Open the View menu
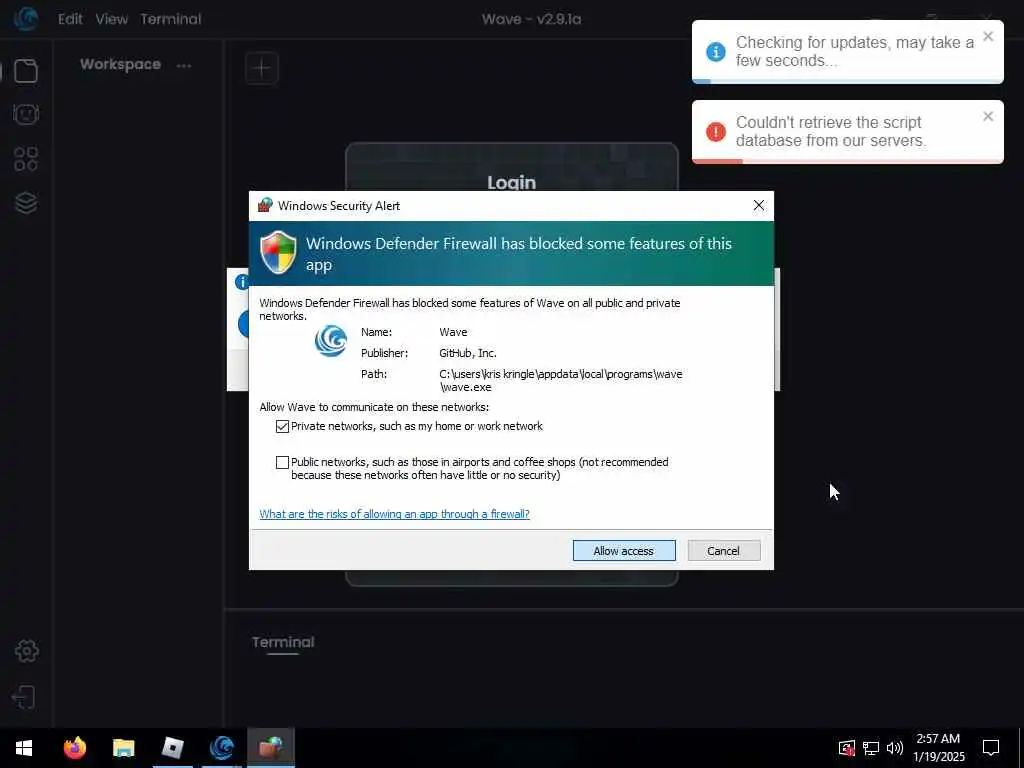The image size is (1024, 768). 112,19
